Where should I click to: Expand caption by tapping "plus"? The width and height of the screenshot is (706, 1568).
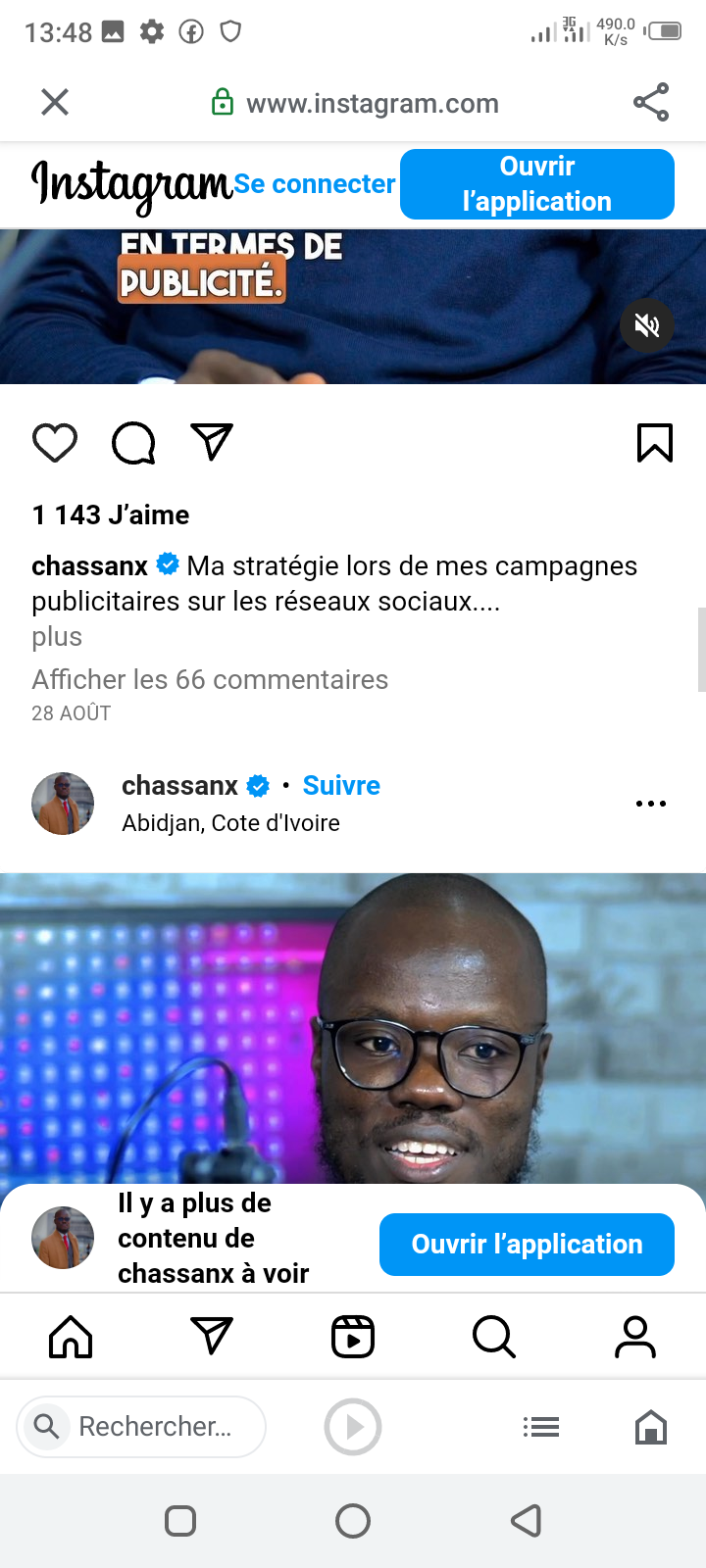tap(57, 637)
